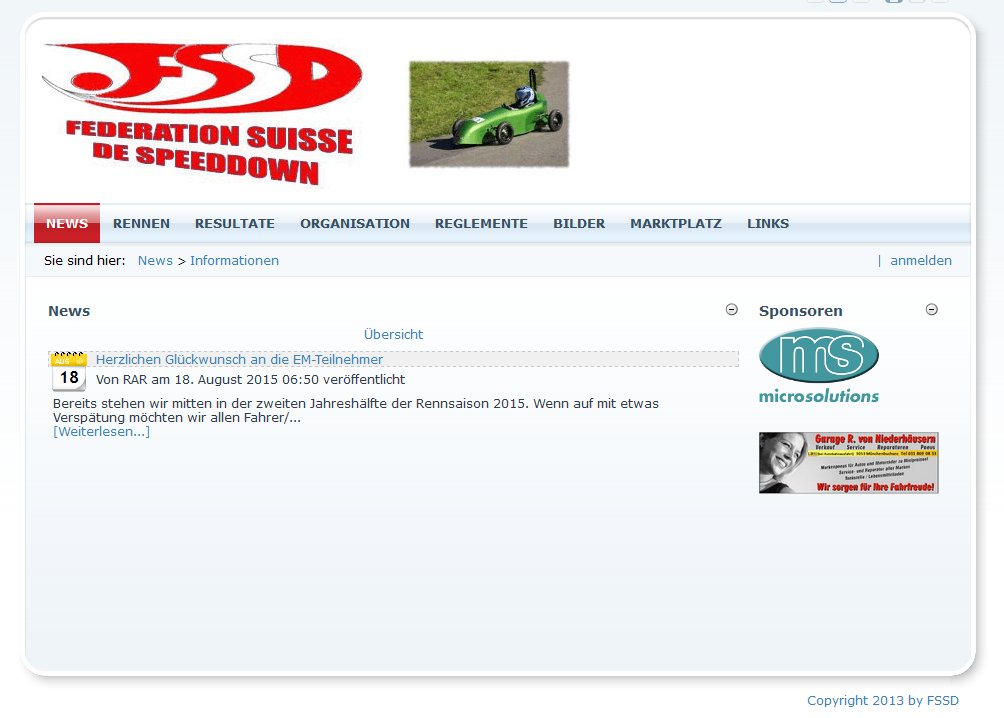Open the Übersicht link

point(393,335)
